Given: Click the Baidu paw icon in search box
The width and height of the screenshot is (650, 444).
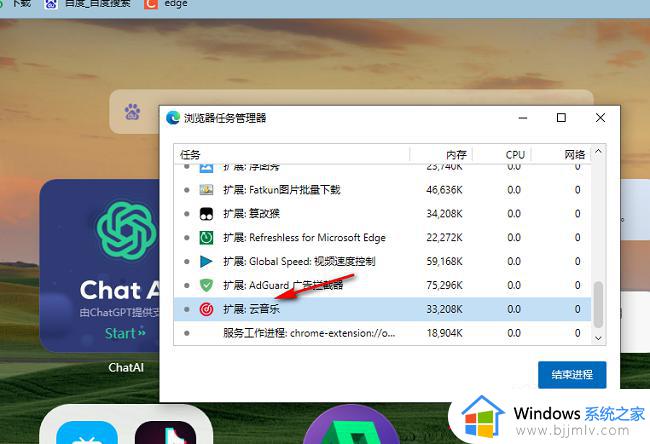Looking at the screenshot, I should pos(132,112).
